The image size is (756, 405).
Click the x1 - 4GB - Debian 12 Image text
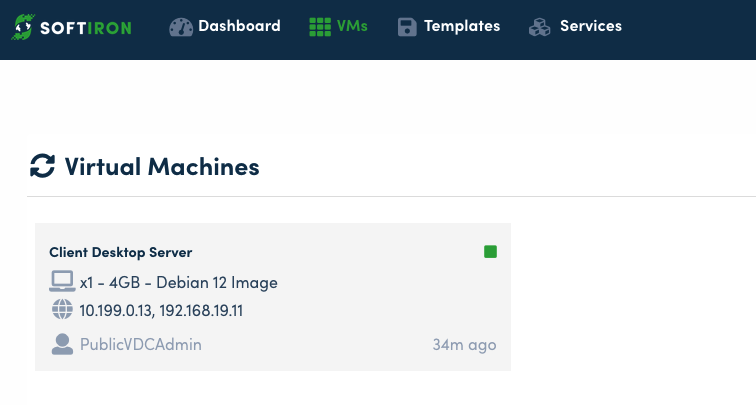point(178,283)
